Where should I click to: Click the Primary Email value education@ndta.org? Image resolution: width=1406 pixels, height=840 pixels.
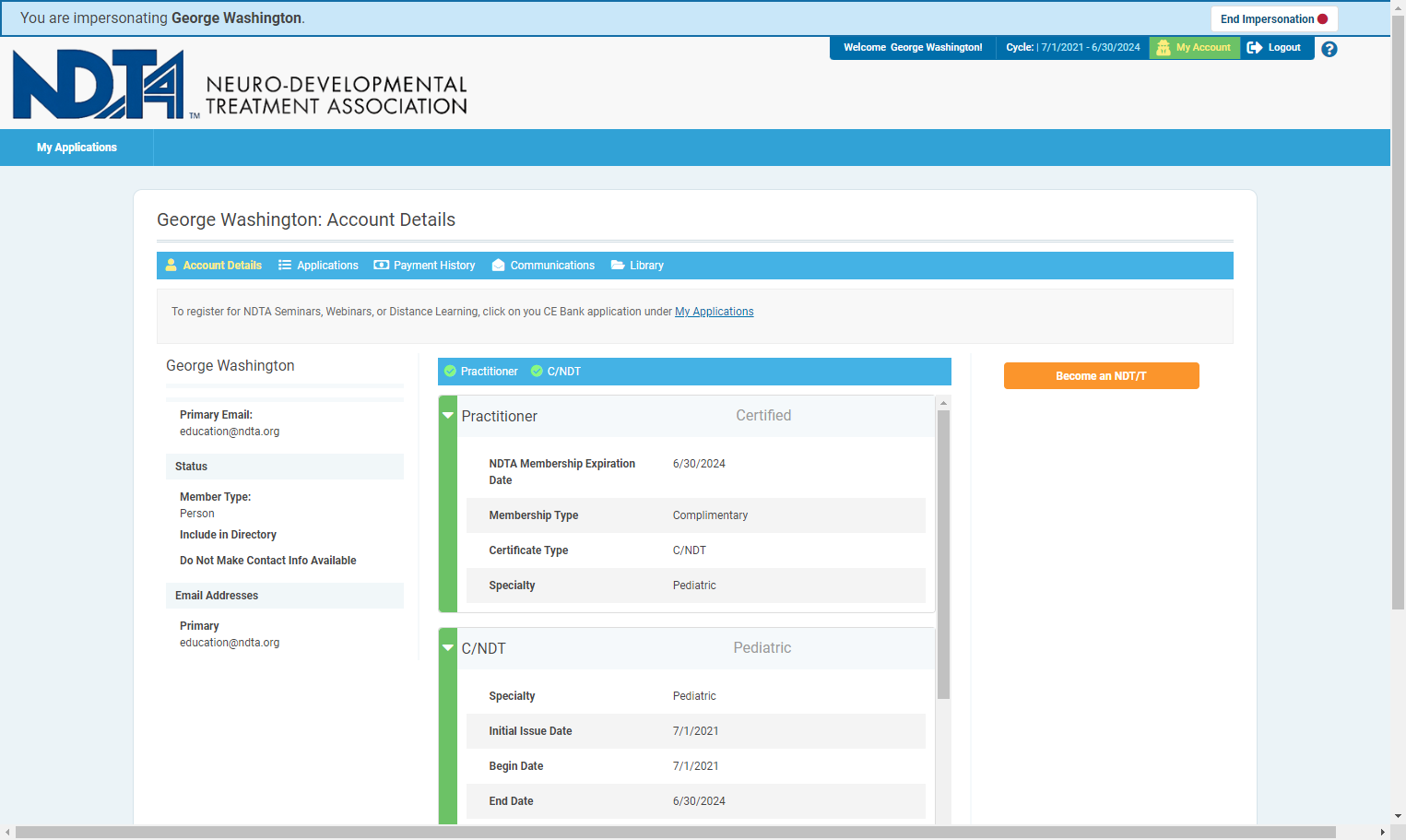pos(230,432)
